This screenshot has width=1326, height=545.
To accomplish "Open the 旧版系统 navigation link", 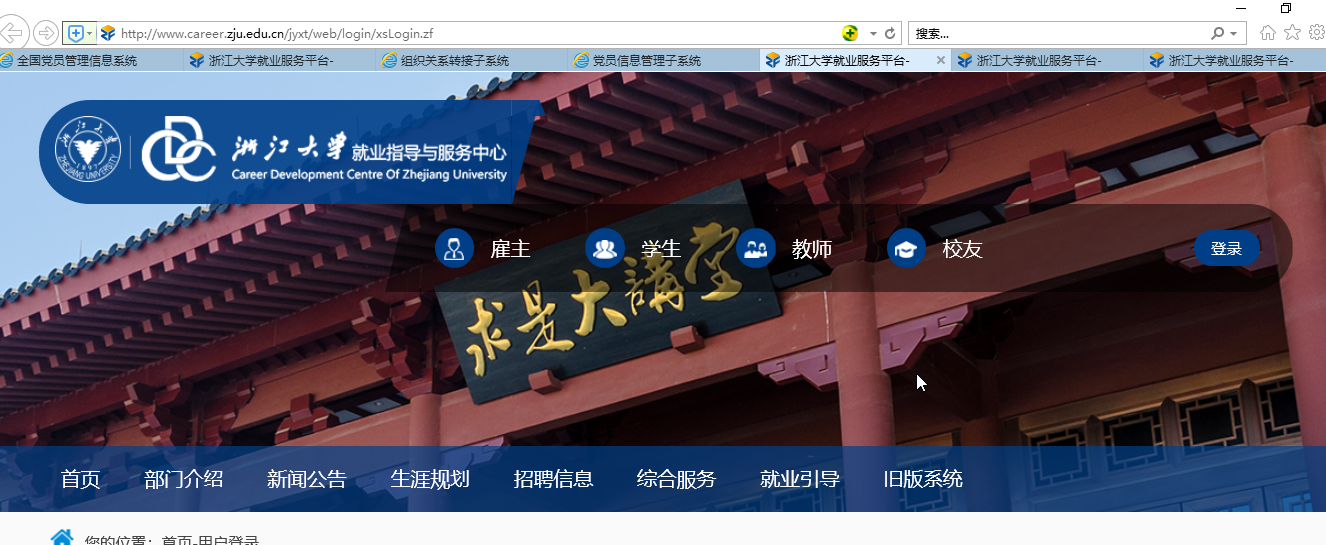I will coord(923,479).
